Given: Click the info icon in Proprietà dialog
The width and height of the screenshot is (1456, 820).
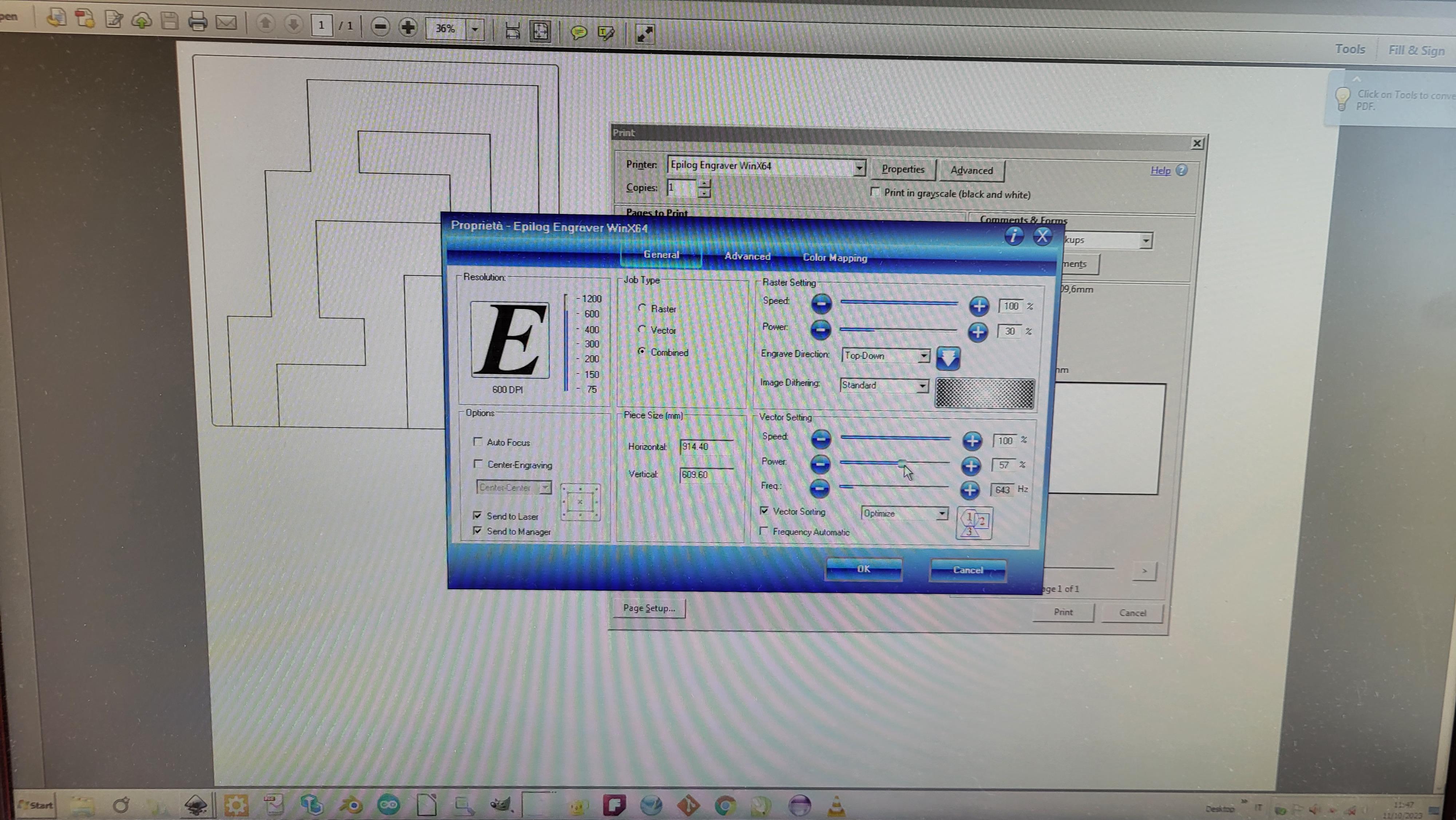Looking at the screenshot, I should [1013, 236].
